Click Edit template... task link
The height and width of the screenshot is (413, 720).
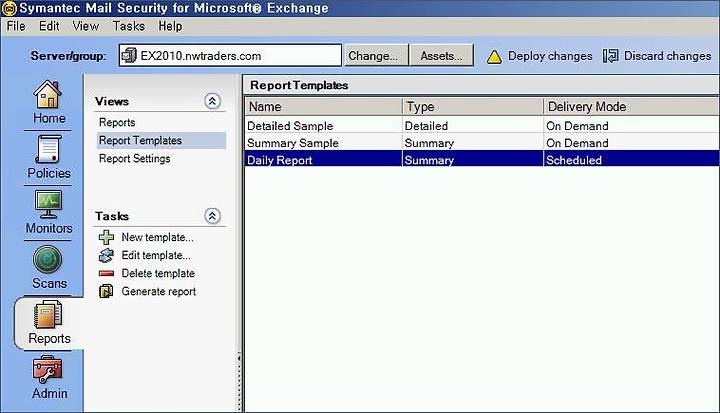pyautogui.click(x=156, y=255)
